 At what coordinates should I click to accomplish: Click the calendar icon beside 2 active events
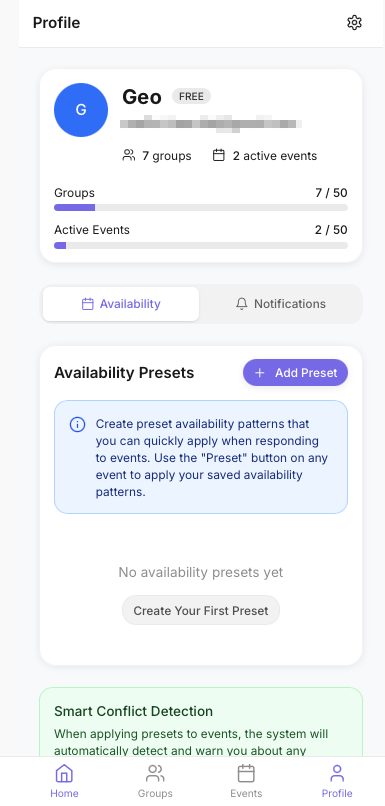pos(219,155)
